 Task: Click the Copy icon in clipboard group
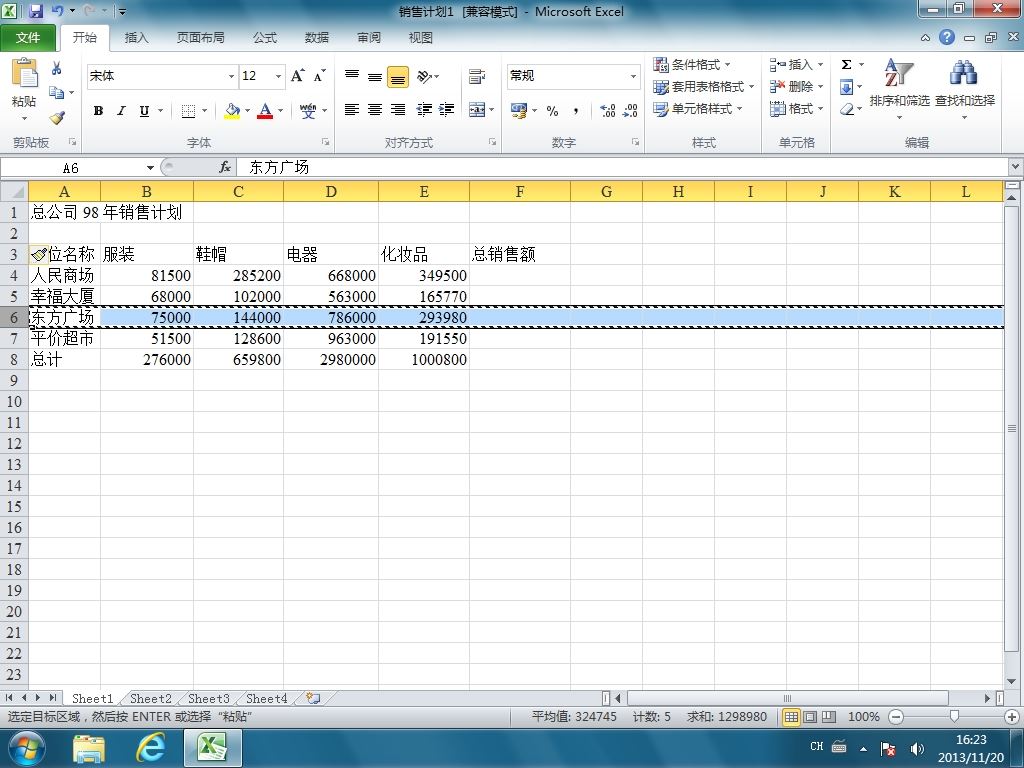pyautogui.click(x=57, y=93)
